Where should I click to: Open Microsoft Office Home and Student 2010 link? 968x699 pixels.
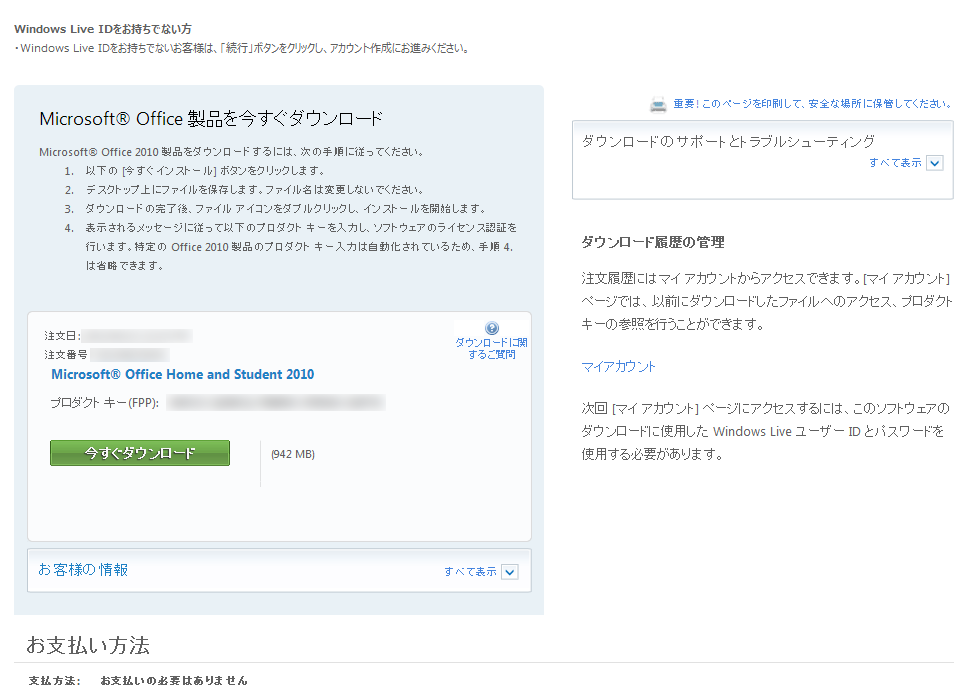tap(183, 374)
